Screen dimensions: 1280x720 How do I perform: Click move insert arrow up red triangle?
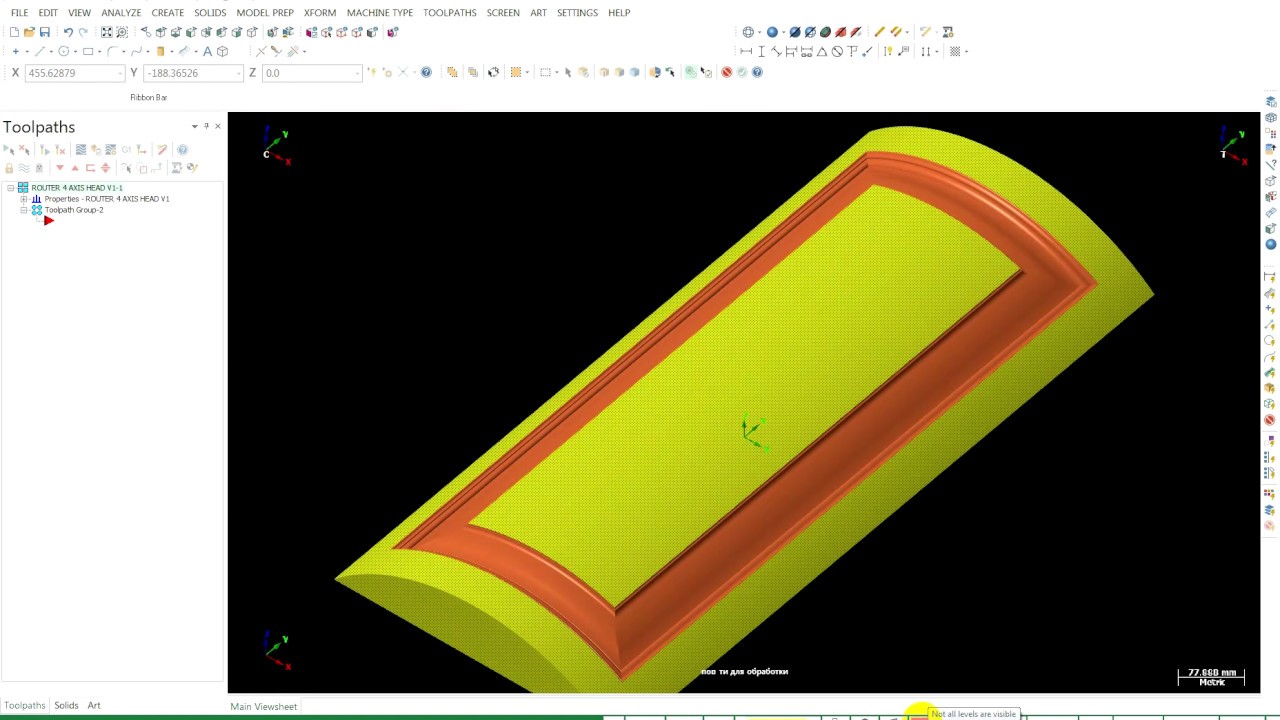click(x=75, y=168)
